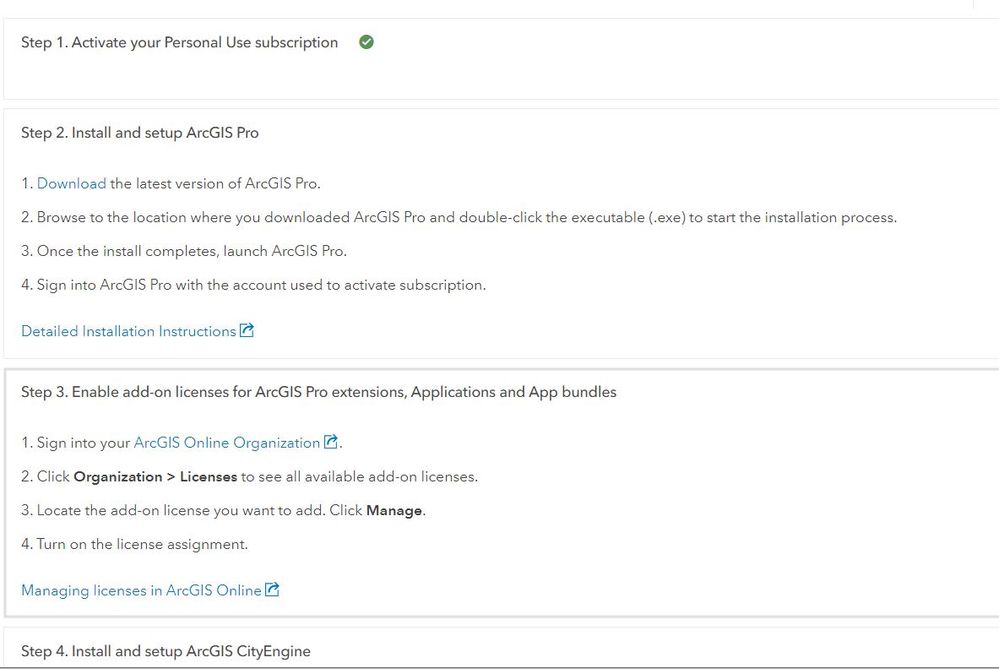Screen dimensions: 999x669
Task: Click the Step 2 Install and setup heading
Action: coord(140,132)
